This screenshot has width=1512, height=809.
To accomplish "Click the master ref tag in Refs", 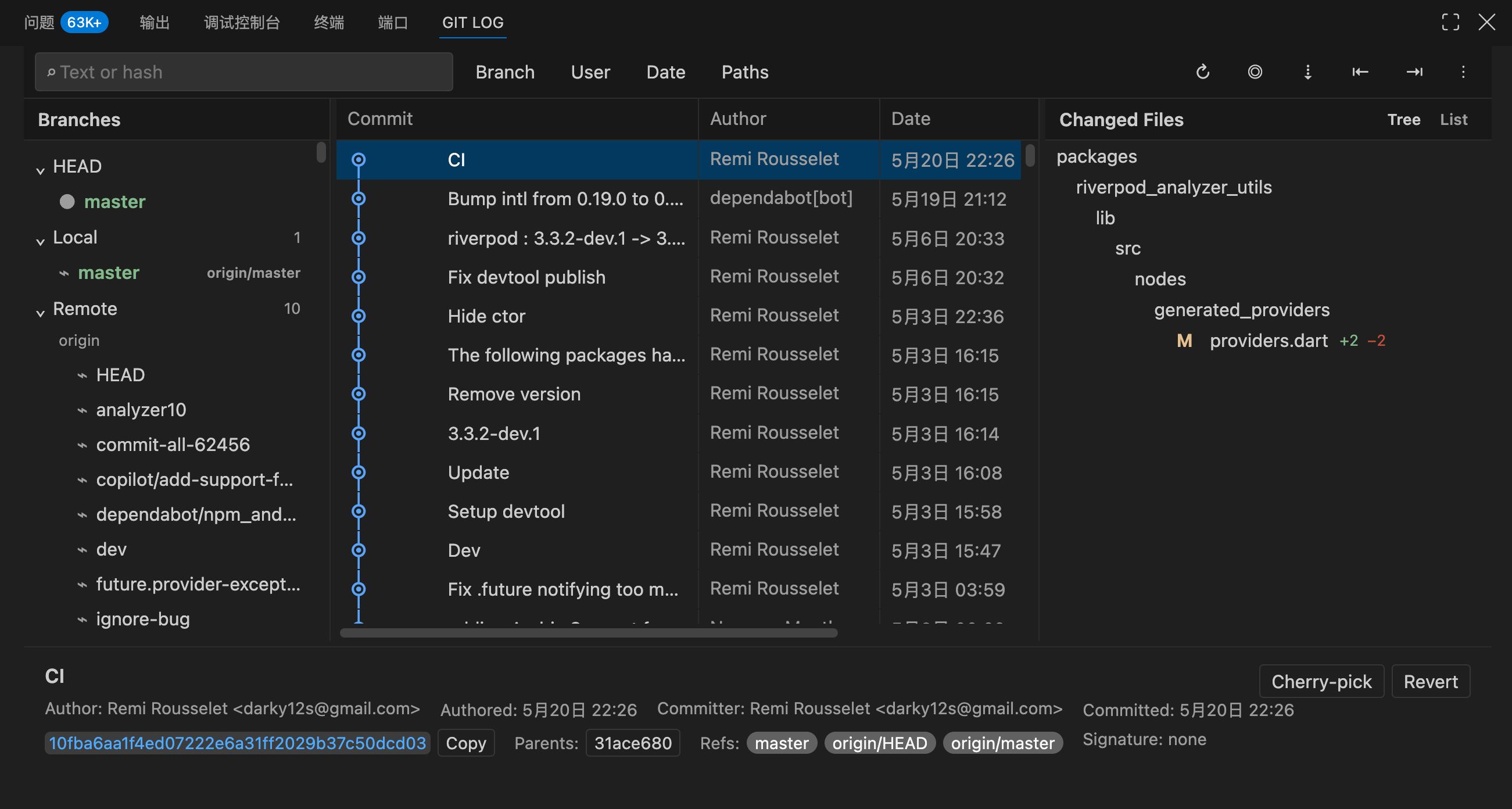I will [x=781, y=743].
